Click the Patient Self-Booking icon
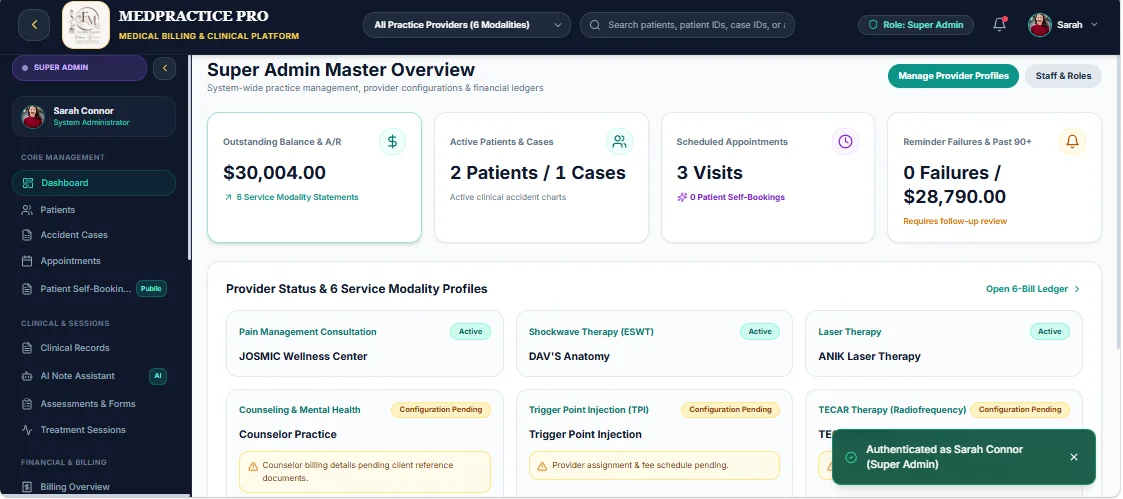 click(x=27, y=289)
